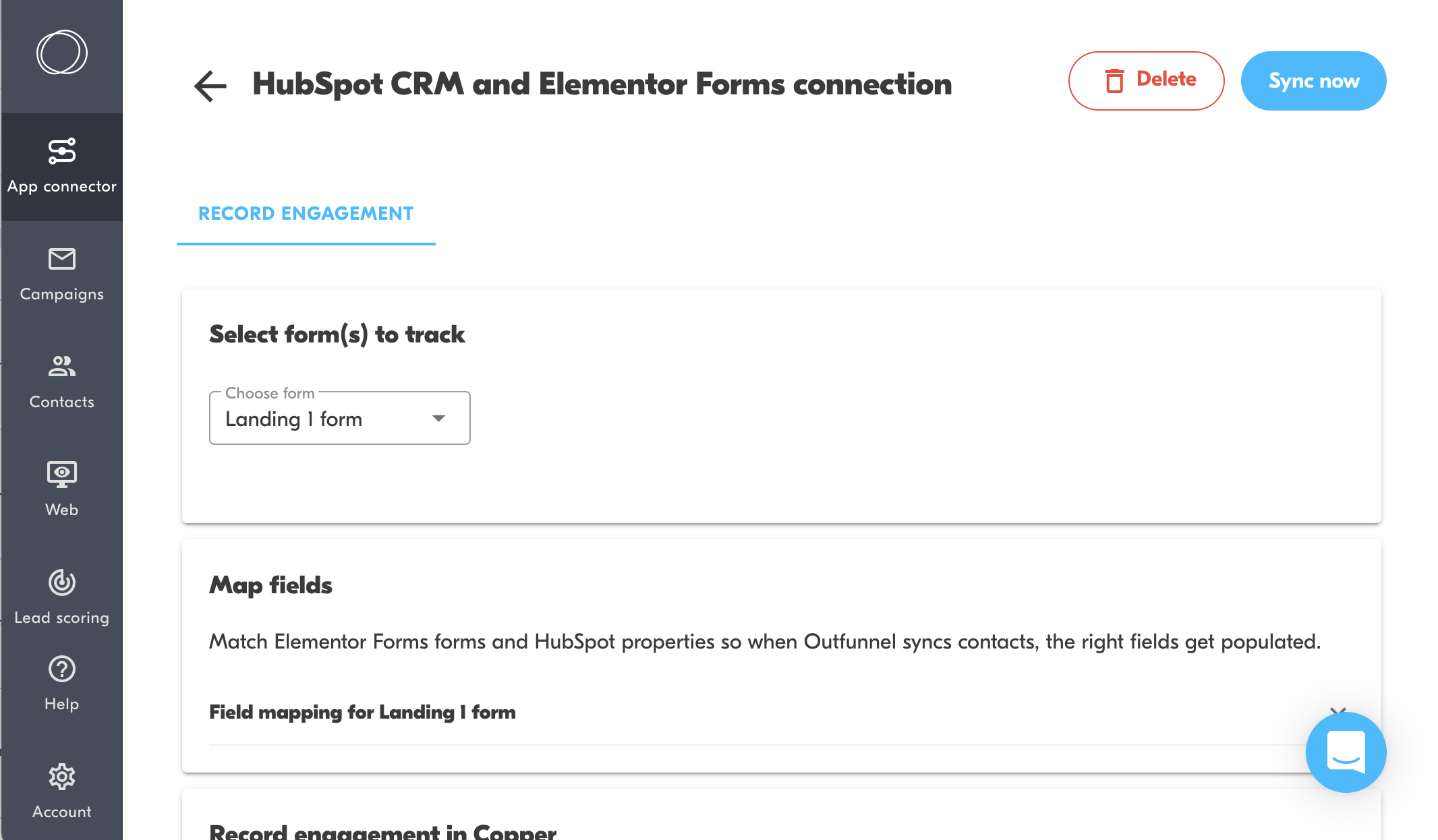Open the Choose form dropdown

pos(339,419)
